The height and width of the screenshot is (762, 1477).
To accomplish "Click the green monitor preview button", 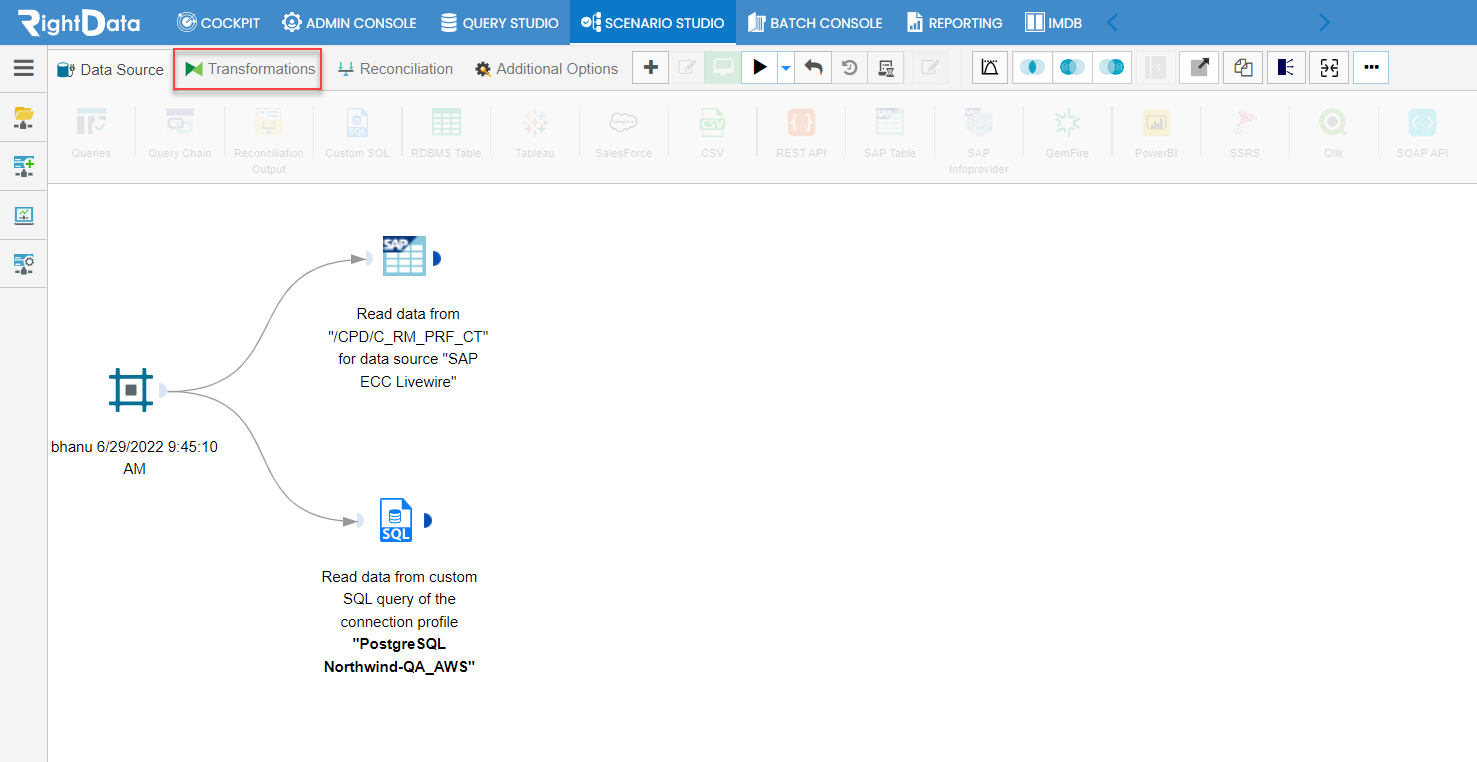I will [x=722, y=68].
